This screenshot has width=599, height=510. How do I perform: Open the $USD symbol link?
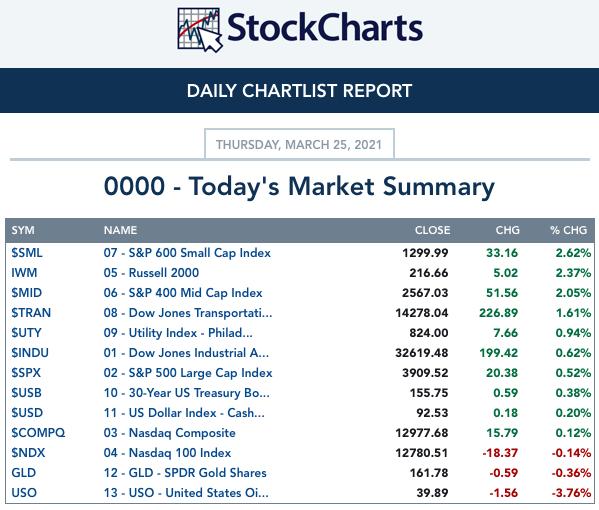tap(27, 413)
